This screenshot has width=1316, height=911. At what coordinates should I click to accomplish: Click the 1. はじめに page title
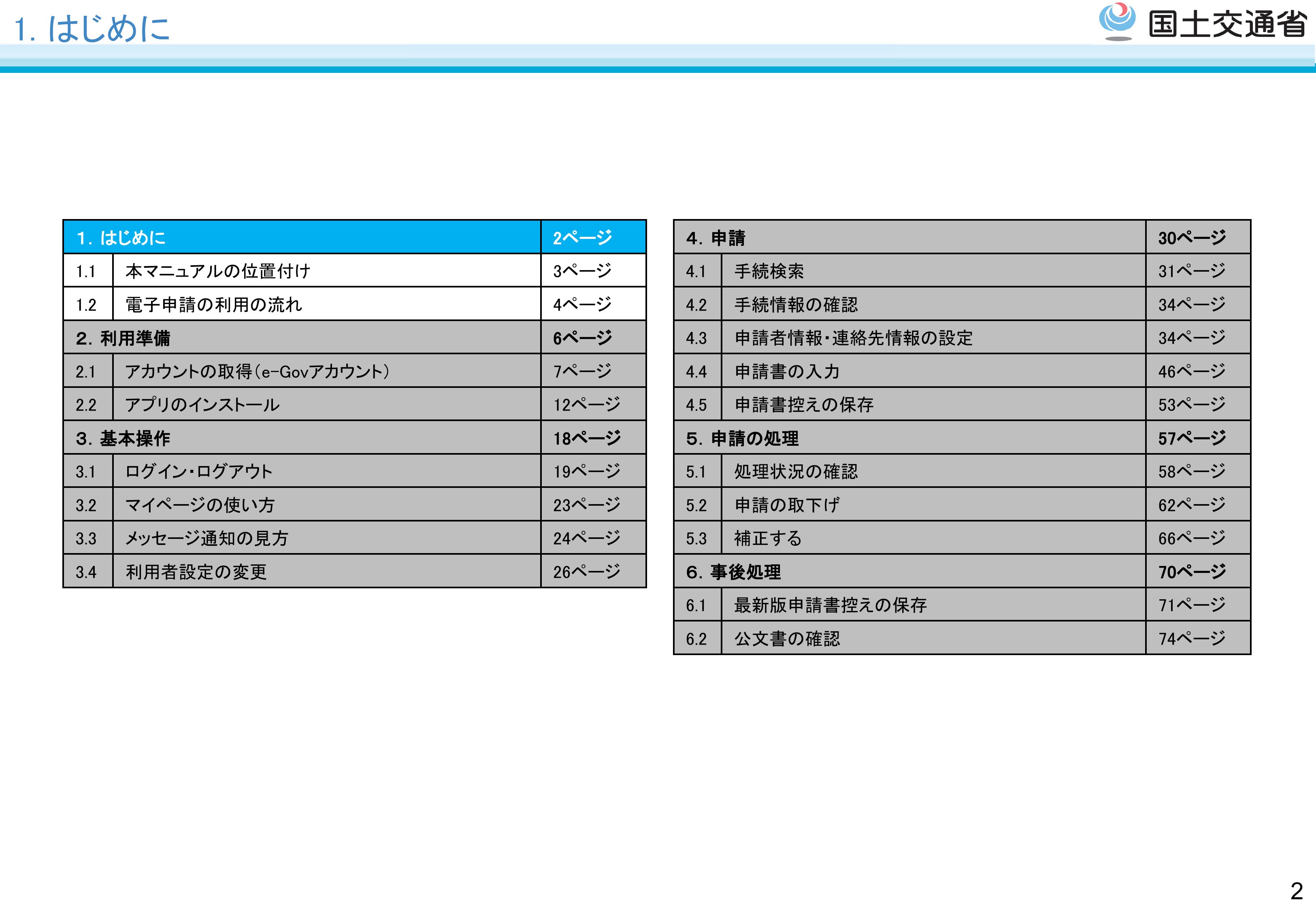92,28
